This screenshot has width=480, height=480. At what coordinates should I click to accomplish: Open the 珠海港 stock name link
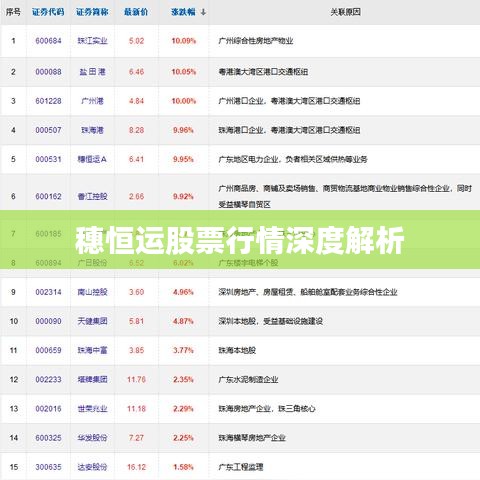pyautogui.click(x=92, y=130)
